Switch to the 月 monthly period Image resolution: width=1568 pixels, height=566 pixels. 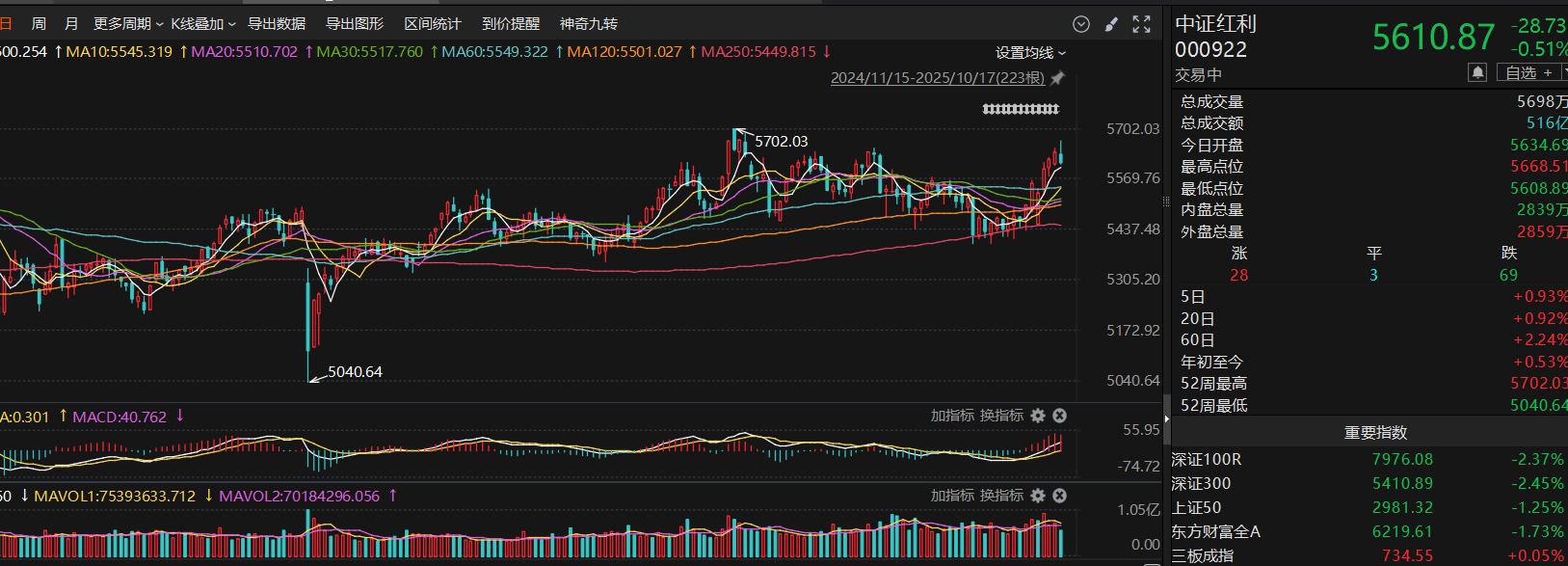(x=71, y=24)
